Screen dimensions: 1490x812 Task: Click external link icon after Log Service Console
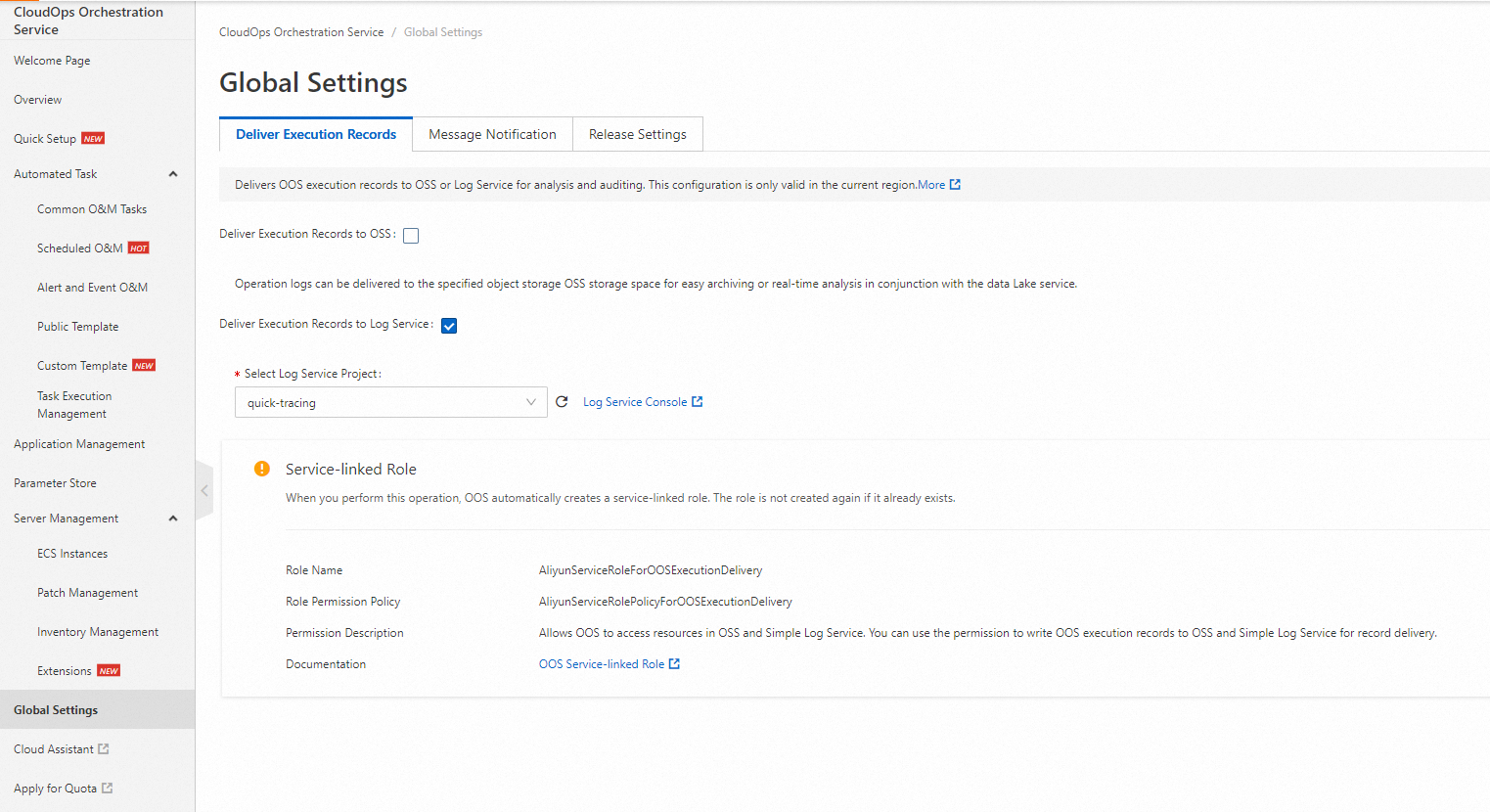pyautogui.click(x=698, y=402)
